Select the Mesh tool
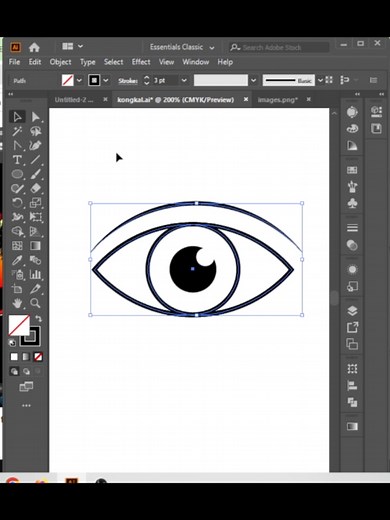Viewport: 390px width, 520px height. click(x=17, y=246)
